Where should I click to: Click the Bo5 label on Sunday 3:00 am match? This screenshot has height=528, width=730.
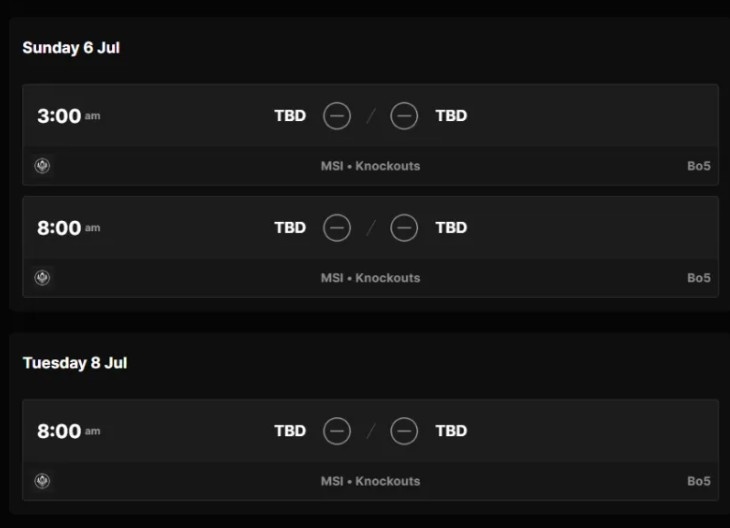pyautogui.click(x=698, y=166)
